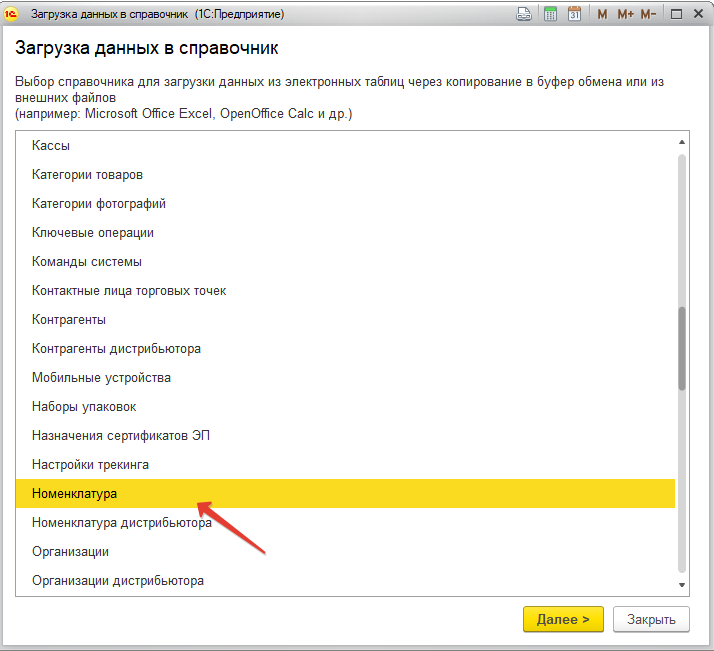Open the calendar icon in title bar
This screenshot has height=651, width=714.
575,14
